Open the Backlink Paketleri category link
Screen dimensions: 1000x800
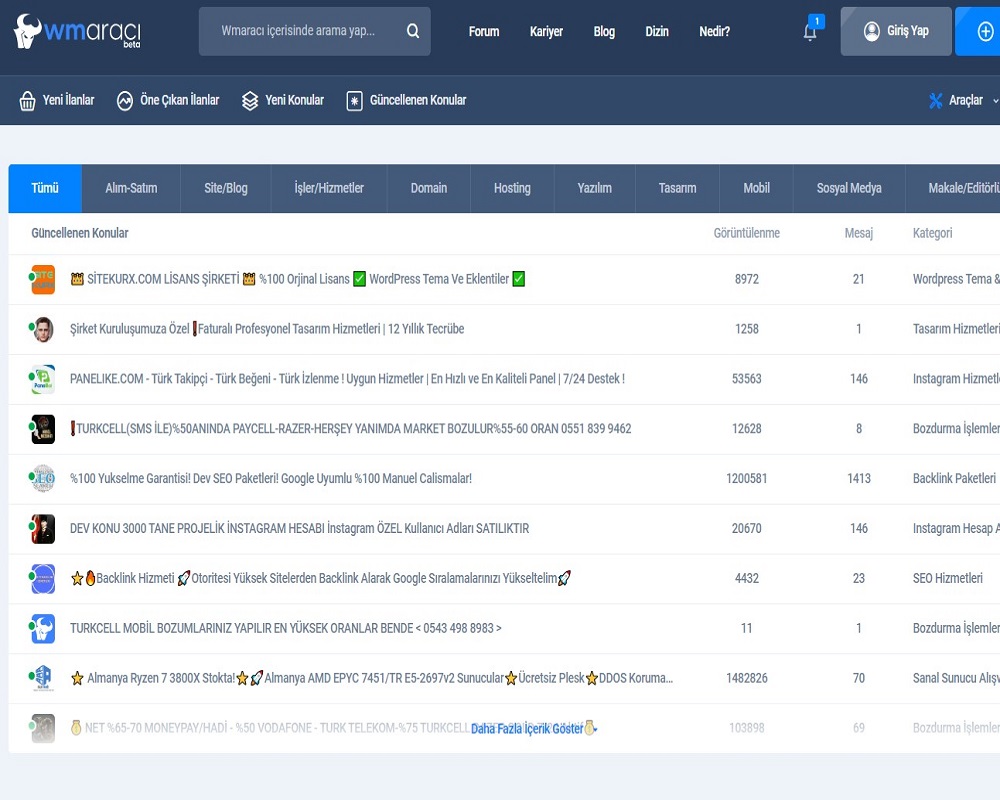(x=954, y=478)
